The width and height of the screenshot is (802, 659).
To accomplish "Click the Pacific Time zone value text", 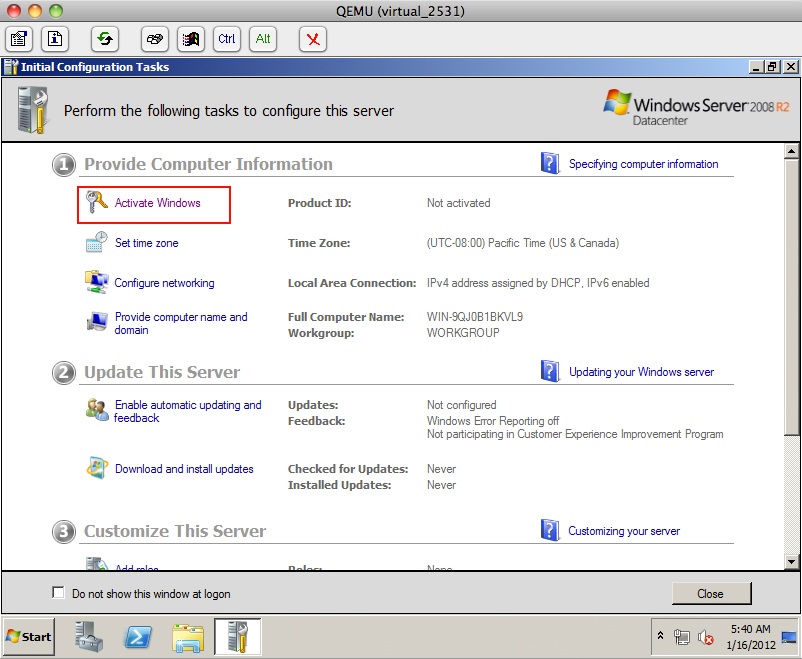I will 523,243.
